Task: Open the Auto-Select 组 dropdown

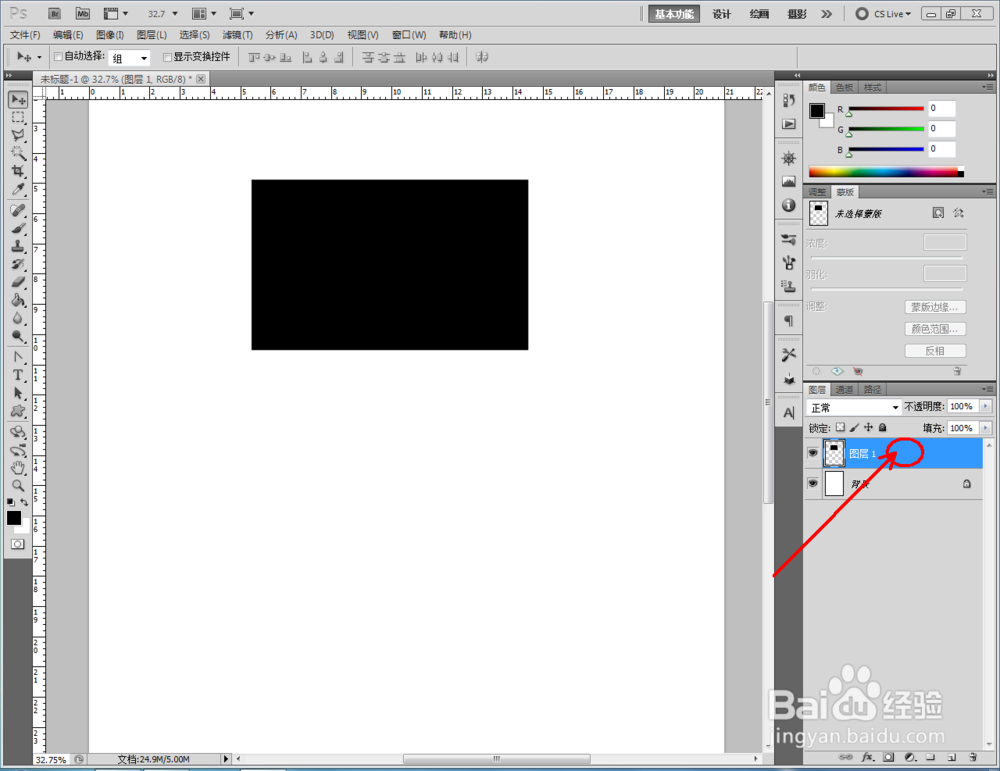Action: (129, 58)
